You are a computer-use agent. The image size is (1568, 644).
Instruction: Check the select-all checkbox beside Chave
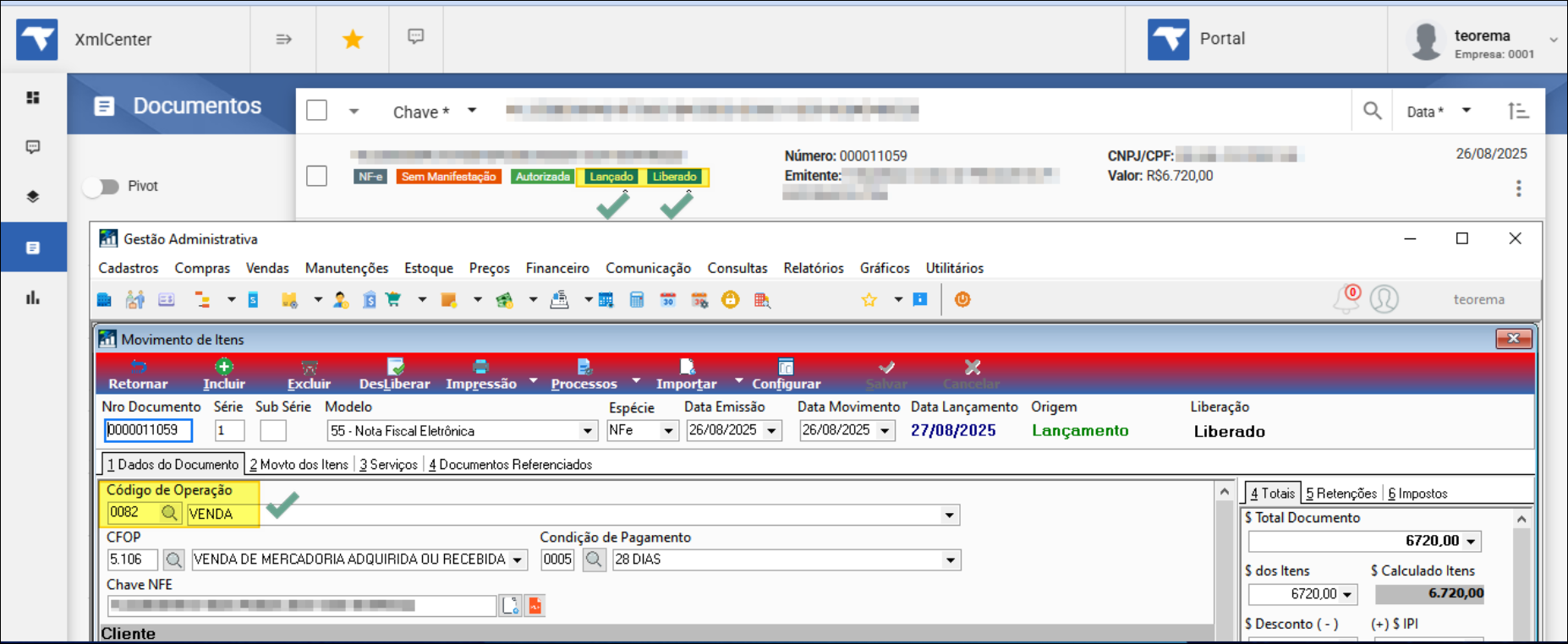pyautogui.click(x=317, y=111)
